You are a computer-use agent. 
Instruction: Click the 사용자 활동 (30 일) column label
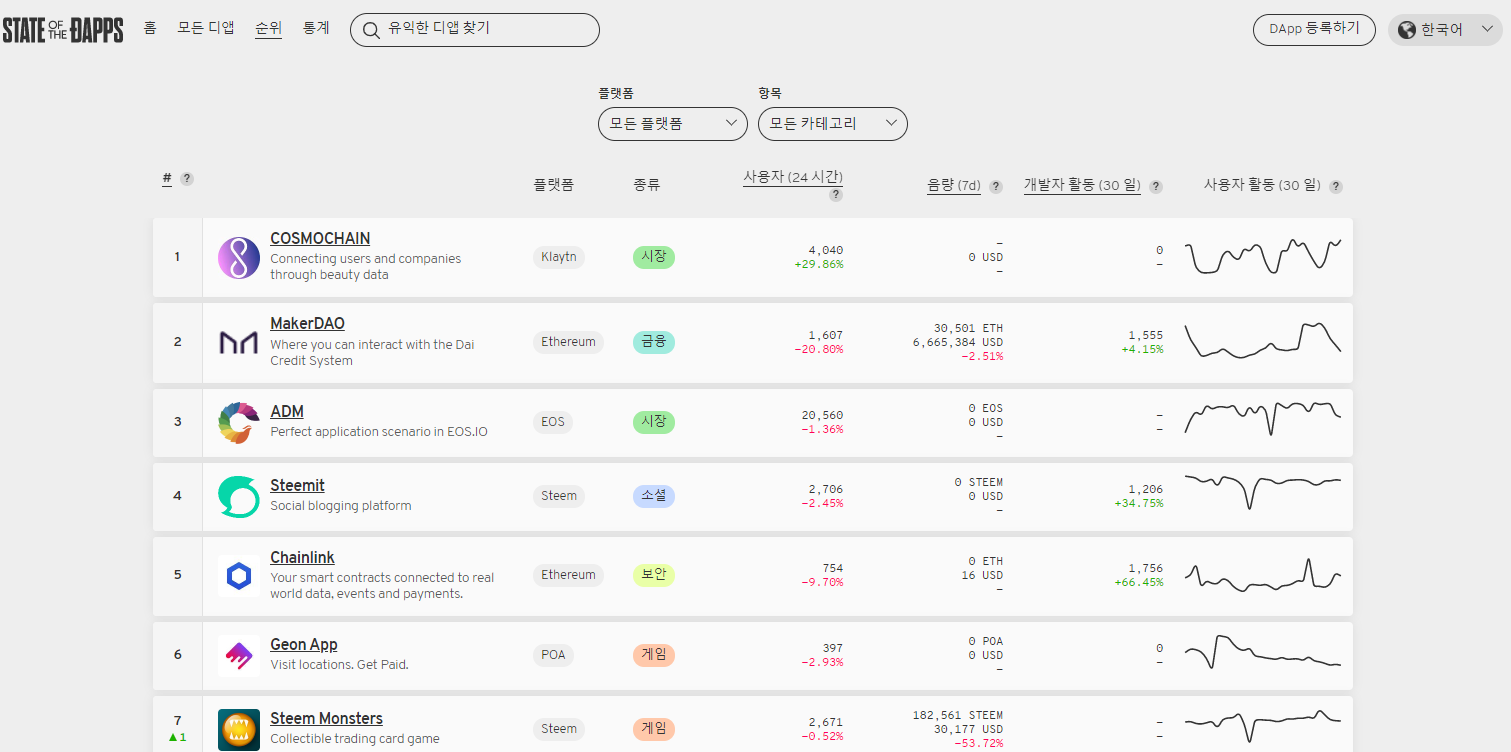(x=1262, y=186)
